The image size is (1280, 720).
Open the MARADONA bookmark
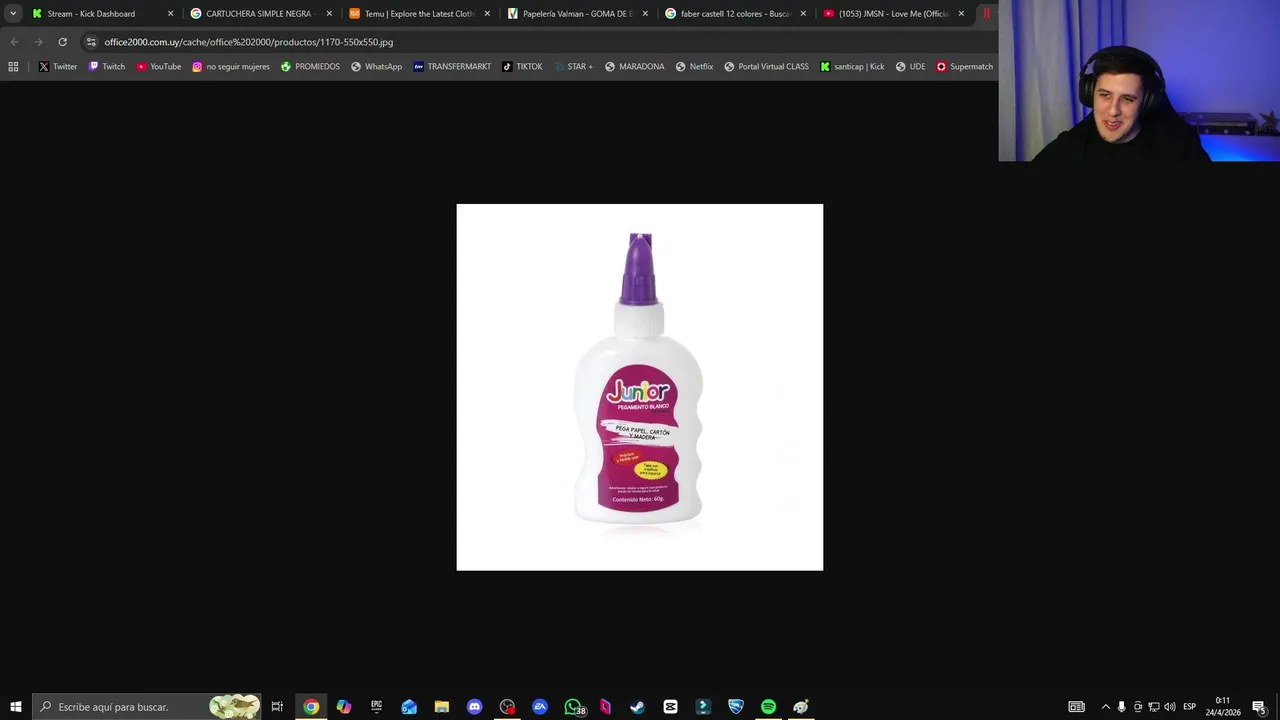634,67
